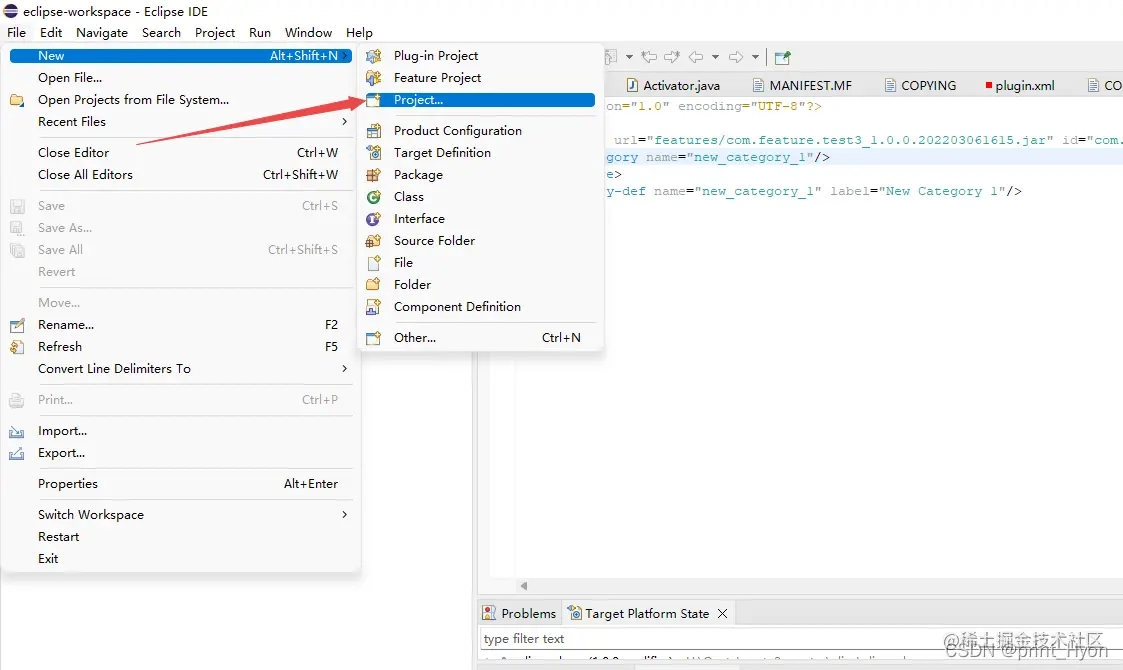Switch to the COPYING editor tab
Image resolution: width=1123 pixels, height=670 pixels.
[x=921, y=85]
